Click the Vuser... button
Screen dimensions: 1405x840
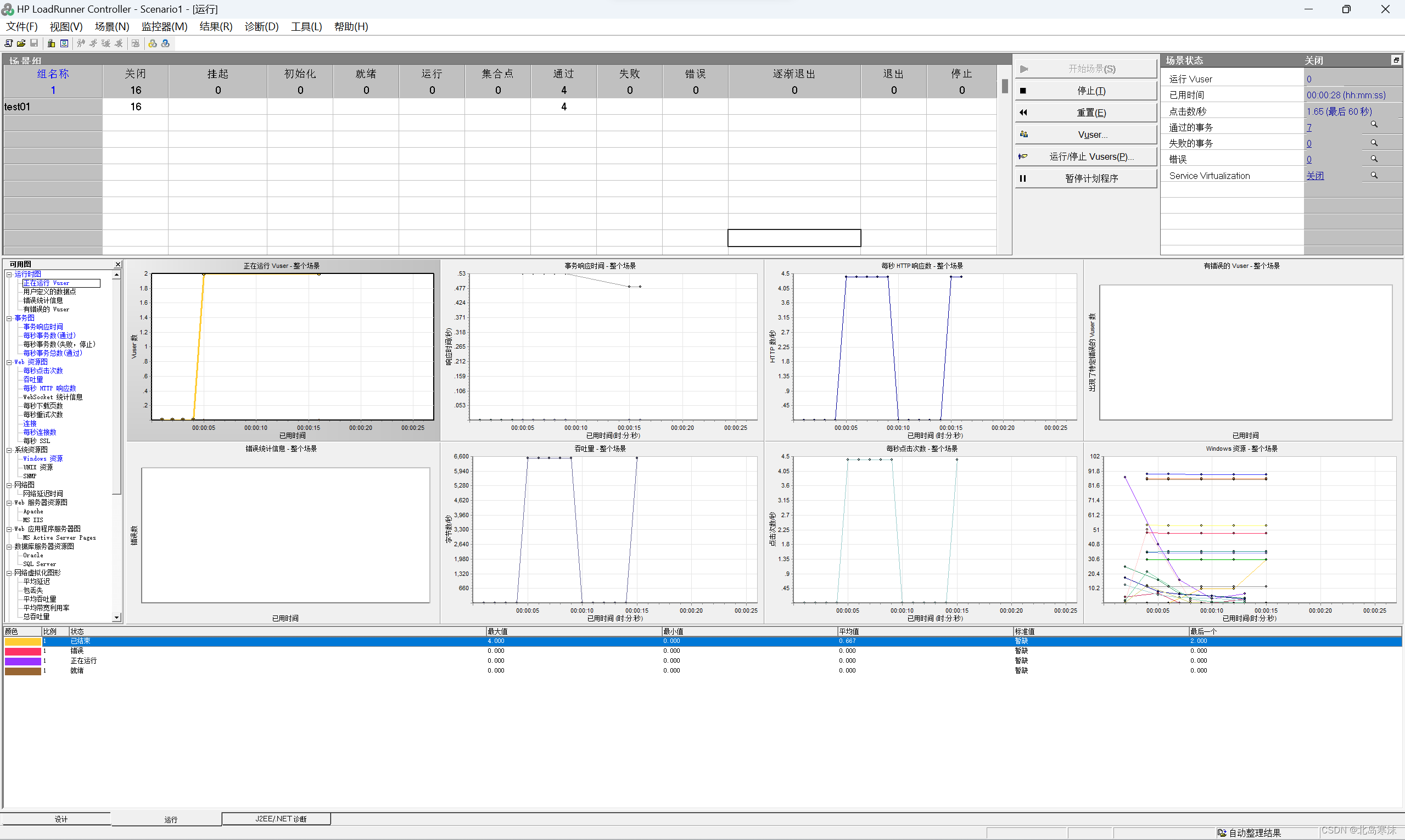1087,135
